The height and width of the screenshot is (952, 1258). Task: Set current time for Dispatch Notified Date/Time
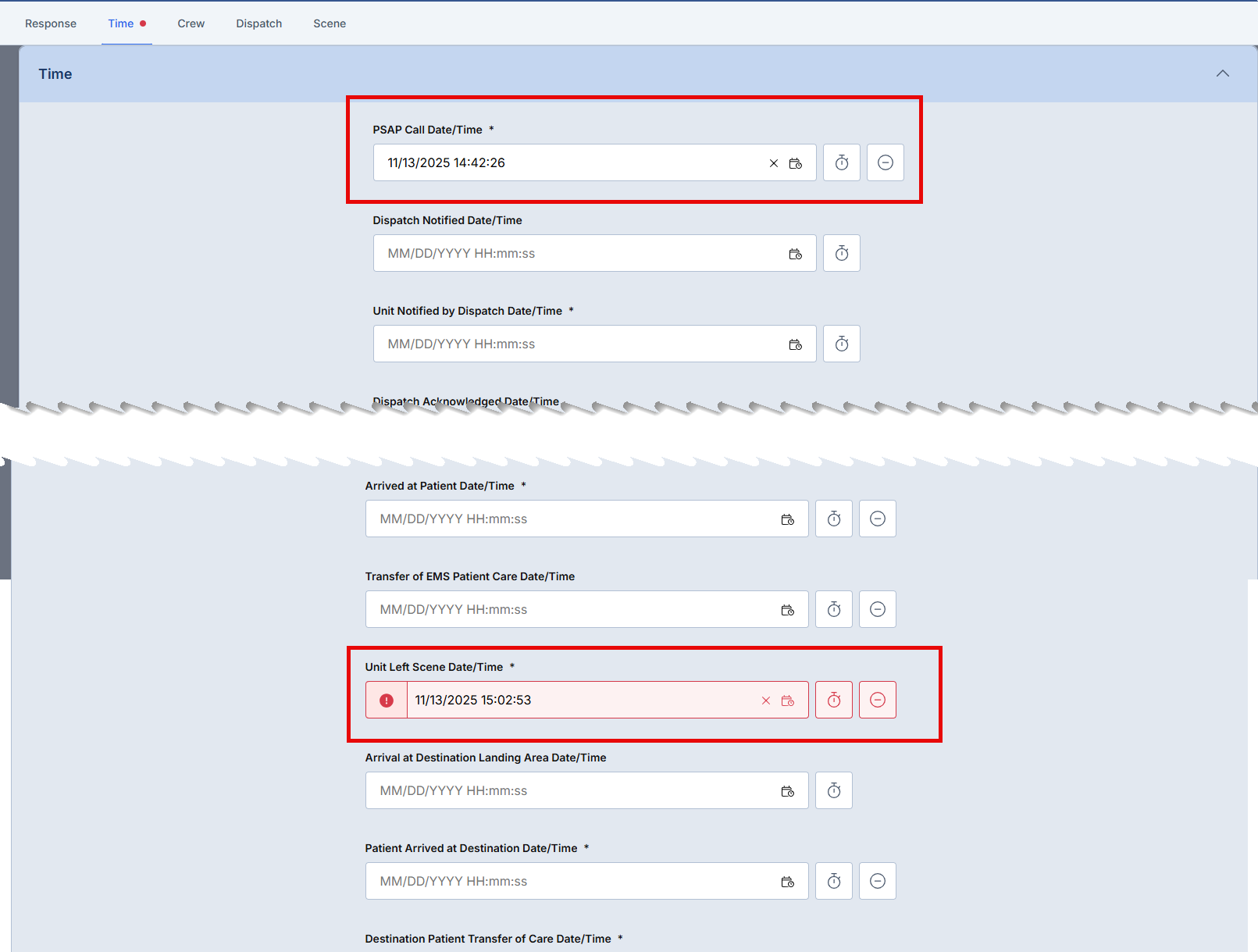pyautogui.click(x=841, y=253)
